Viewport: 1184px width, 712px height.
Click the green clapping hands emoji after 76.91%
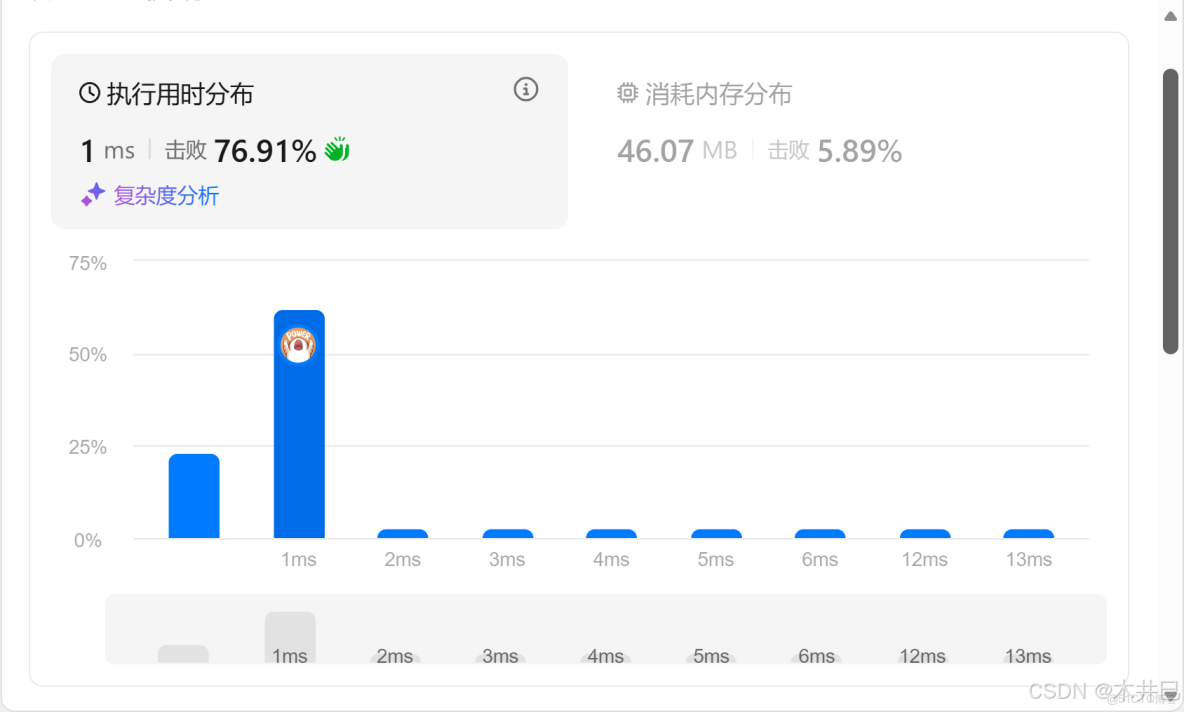pyautogui.click(x=335, y=147)
